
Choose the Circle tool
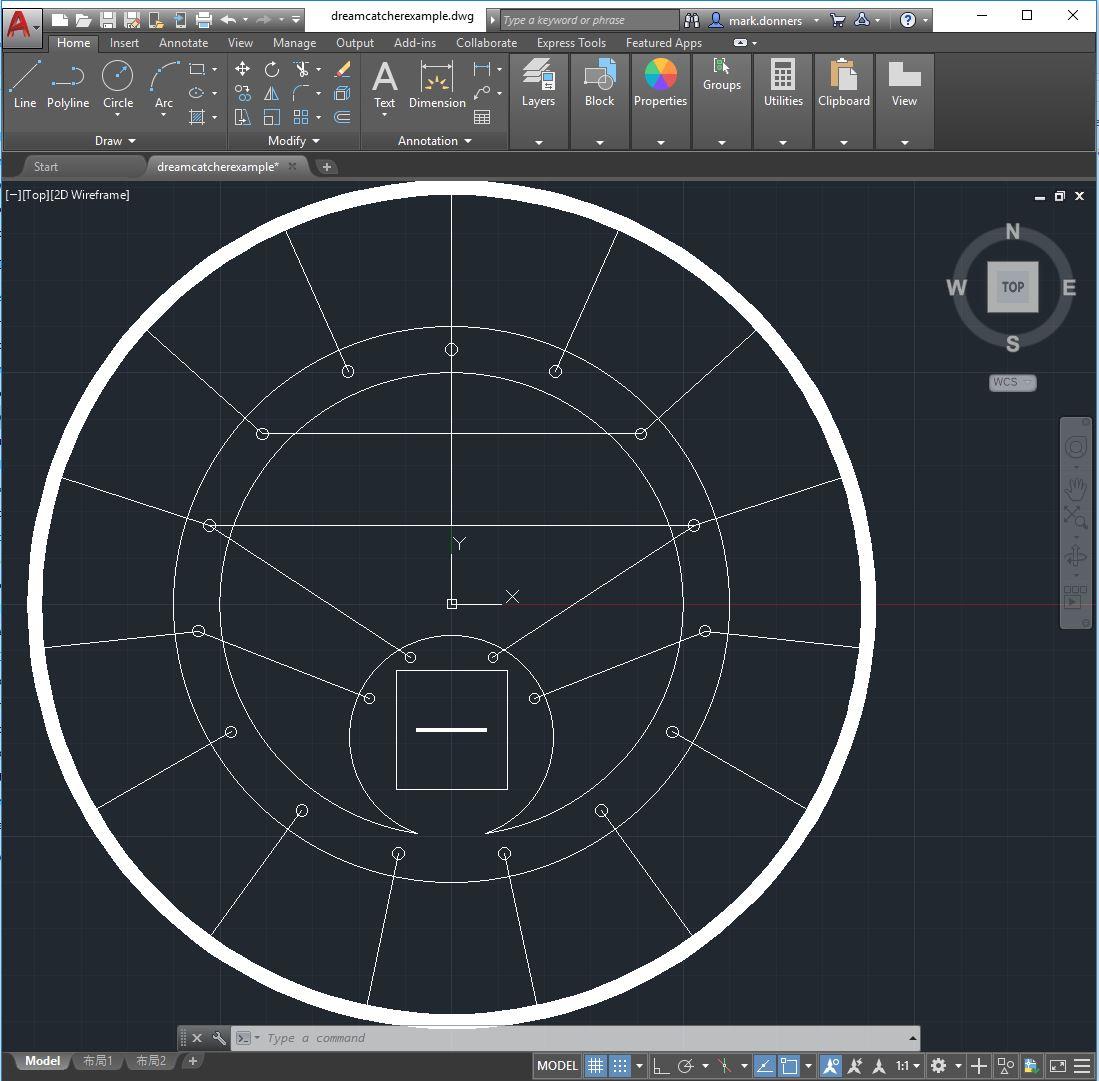[118, 79]
